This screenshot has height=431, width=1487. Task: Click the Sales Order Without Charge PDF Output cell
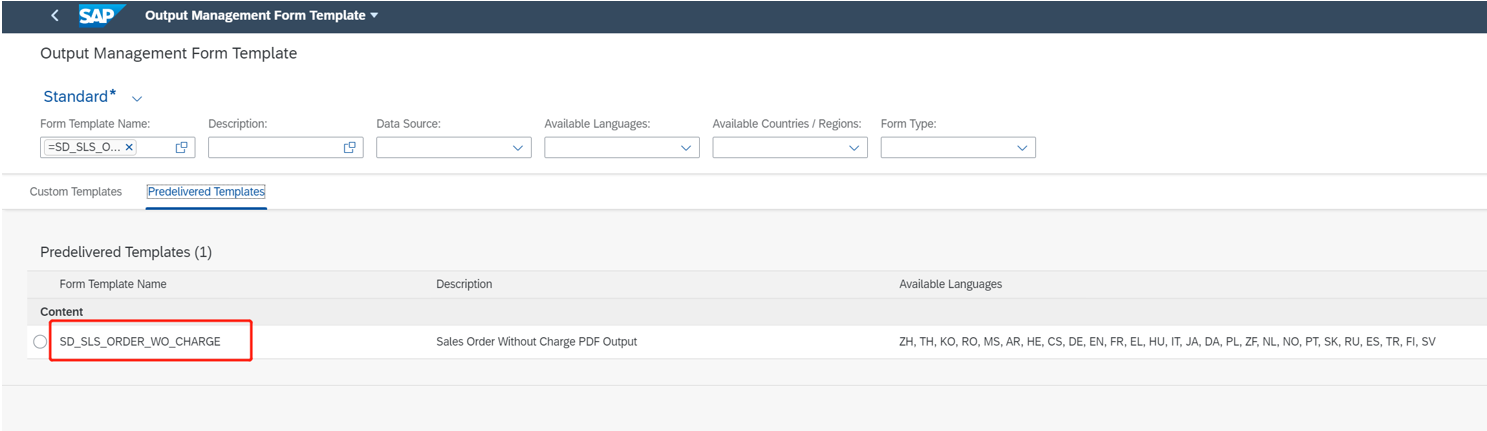536,342
